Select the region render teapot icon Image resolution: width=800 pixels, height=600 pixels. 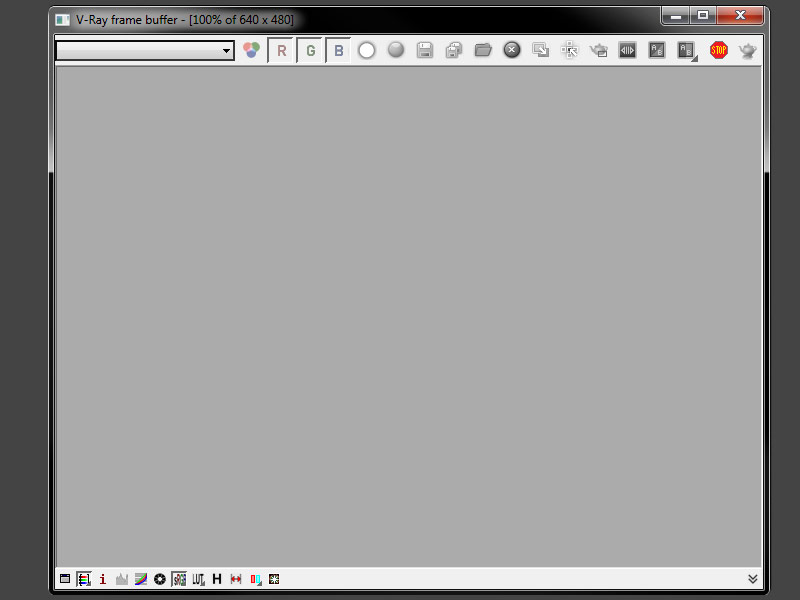tap(598, 50)
